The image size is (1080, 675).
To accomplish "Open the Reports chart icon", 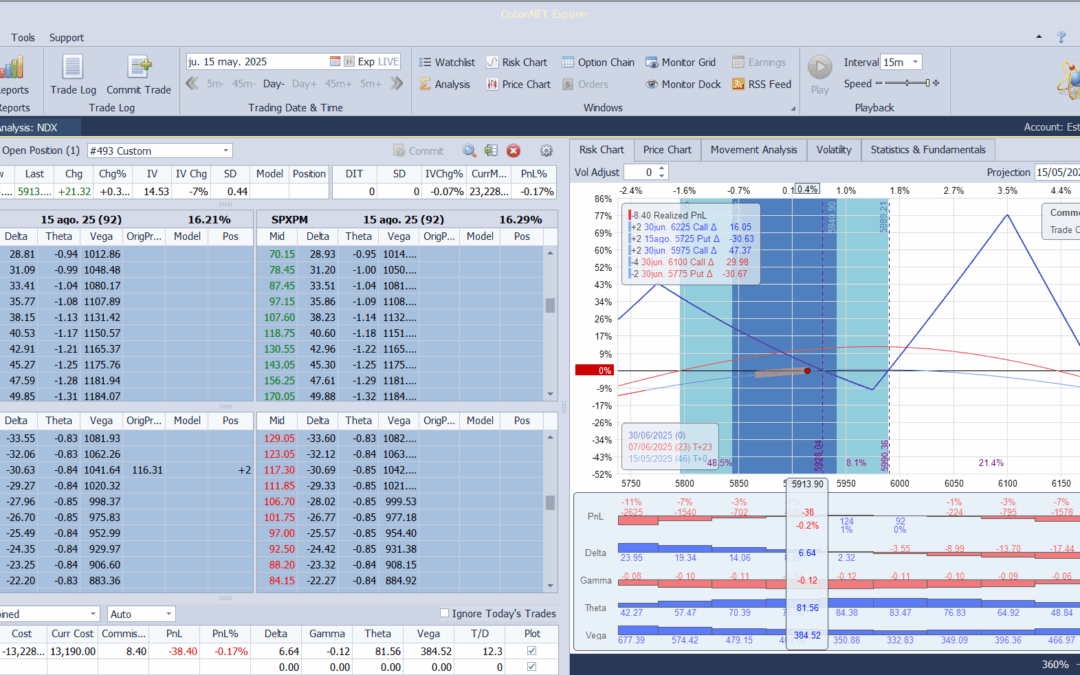I will [10, 68].
